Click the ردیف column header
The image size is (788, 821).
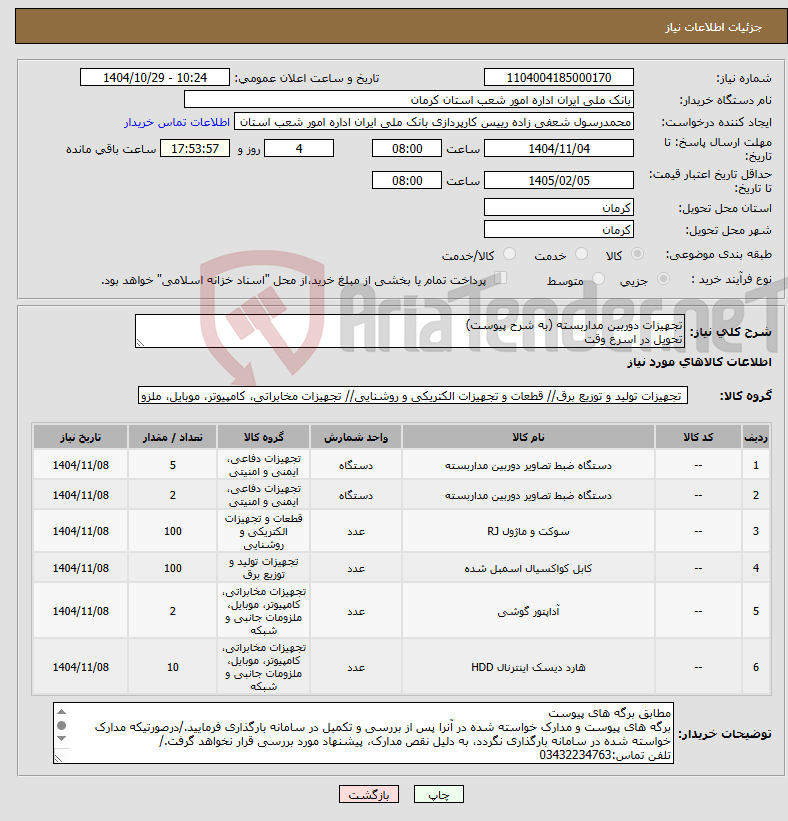click(x=756, y=437)
